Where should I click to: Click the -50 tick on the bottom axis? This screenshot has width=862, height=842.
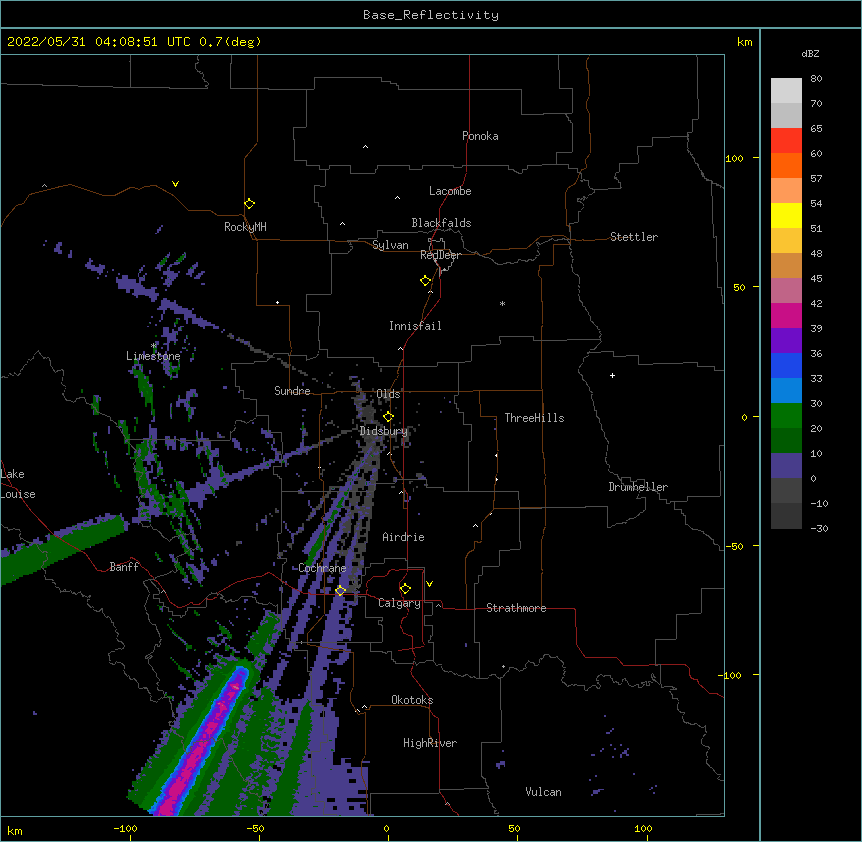point(255,828)
